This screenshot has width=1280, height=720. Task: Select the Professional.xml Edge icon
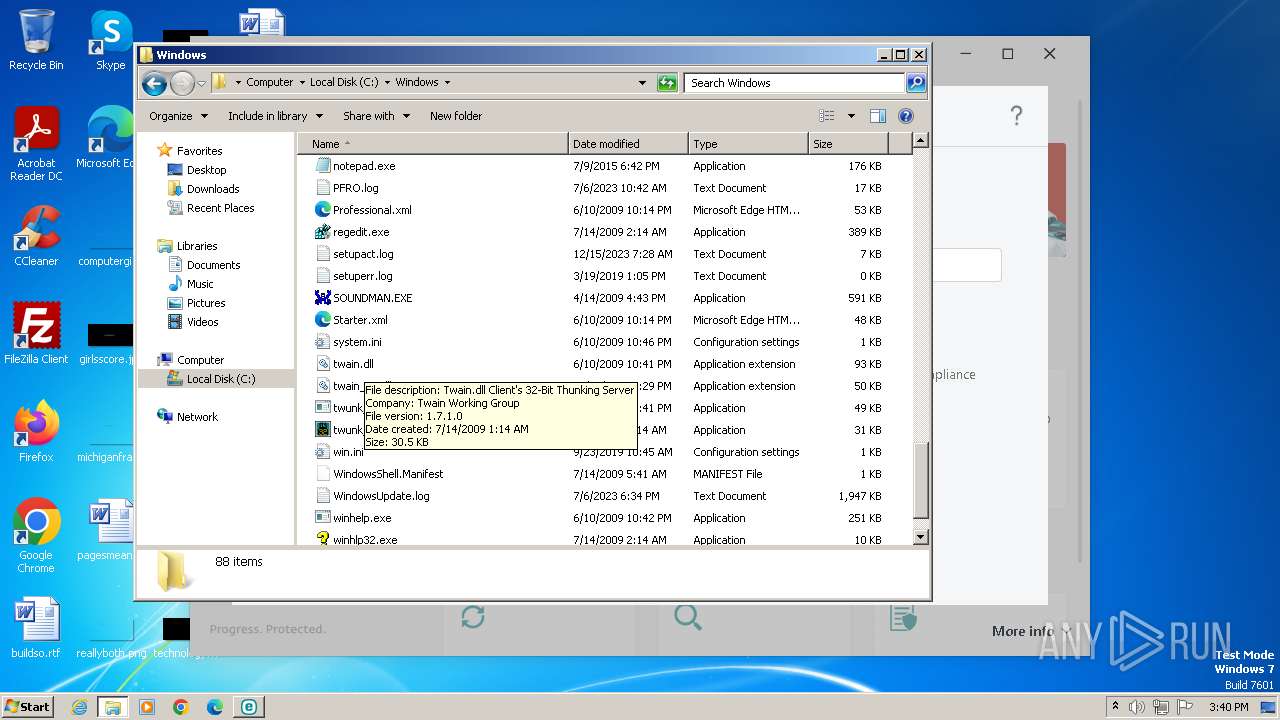[322, 210]
